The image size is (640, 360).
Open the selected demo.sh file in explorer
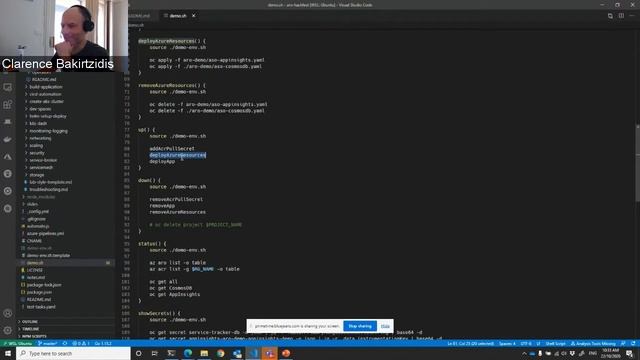(x=65, y=263)
